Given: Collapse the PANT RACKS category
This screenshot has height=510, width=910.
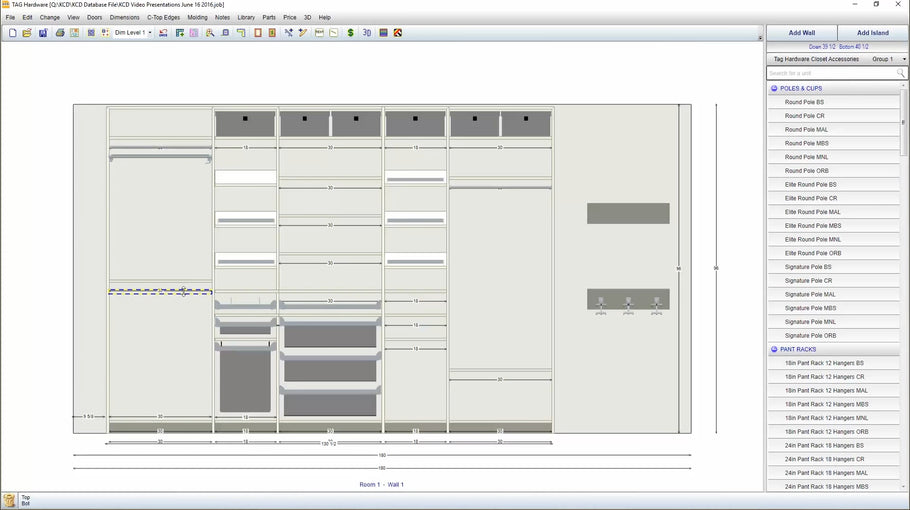Looking at the screenshot, I should (x=774, y=349).
